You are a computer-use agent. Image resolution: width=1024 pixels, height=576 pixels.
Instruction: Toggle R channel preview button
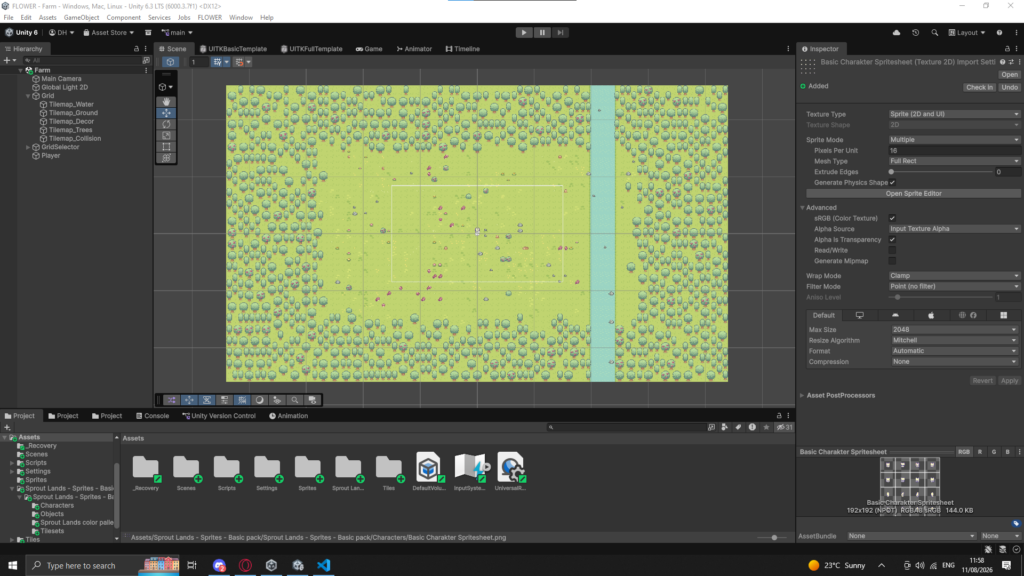point(980,452)
